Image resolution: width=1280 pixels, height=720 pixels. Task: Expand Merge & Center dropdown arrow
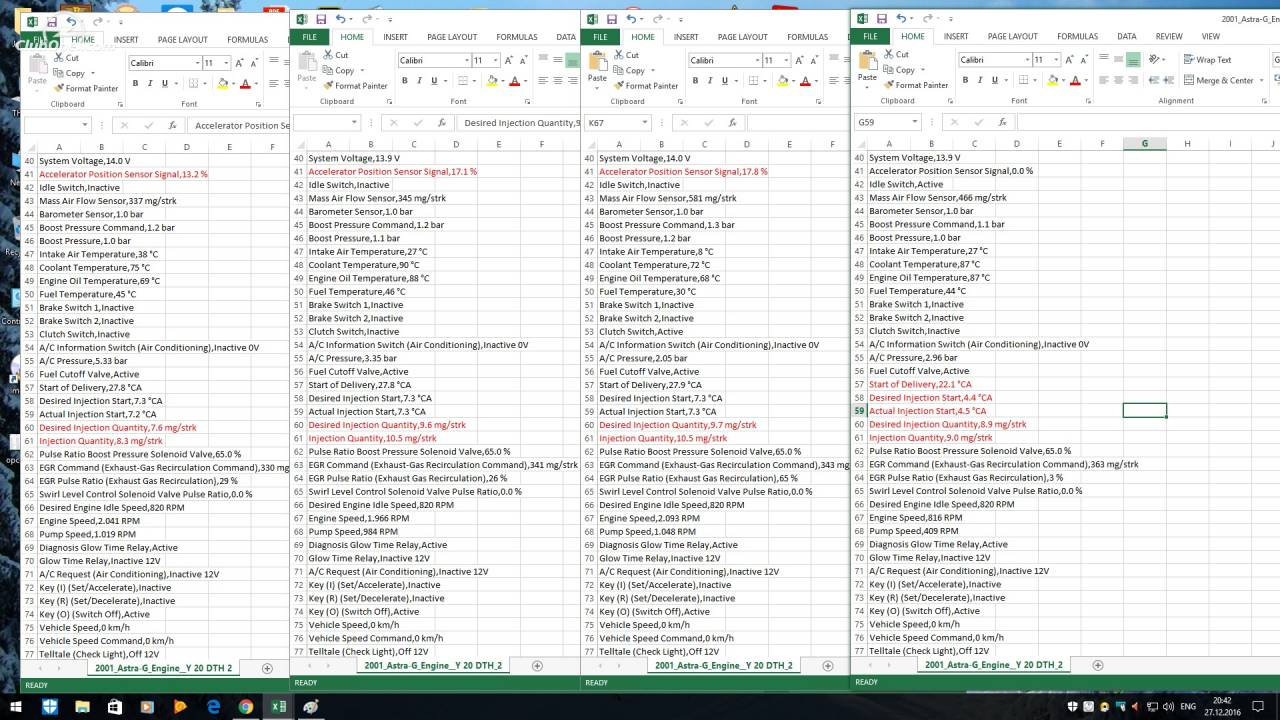[1260, 80]
